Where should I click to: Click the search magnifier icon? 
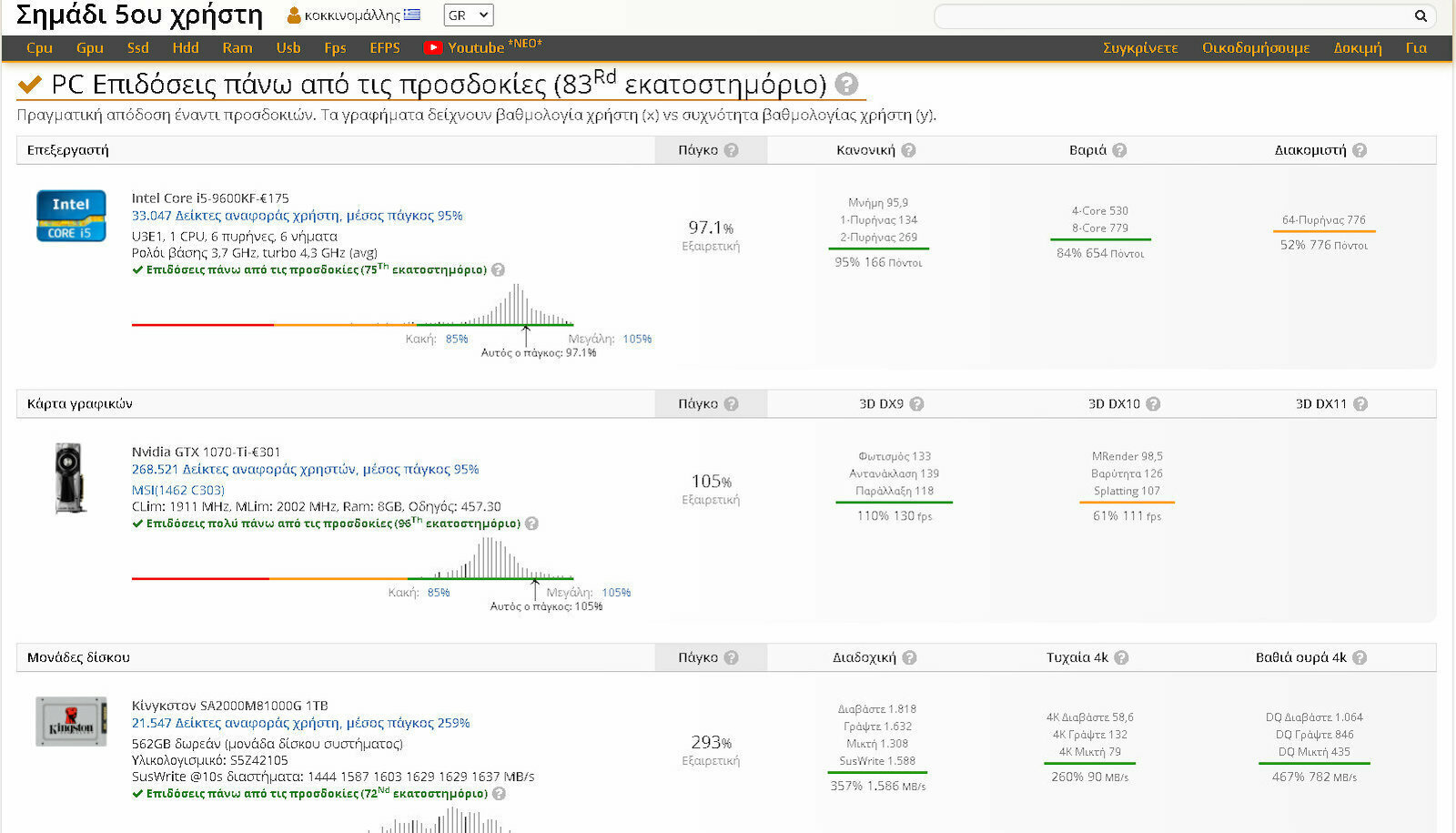(1421, 15)
